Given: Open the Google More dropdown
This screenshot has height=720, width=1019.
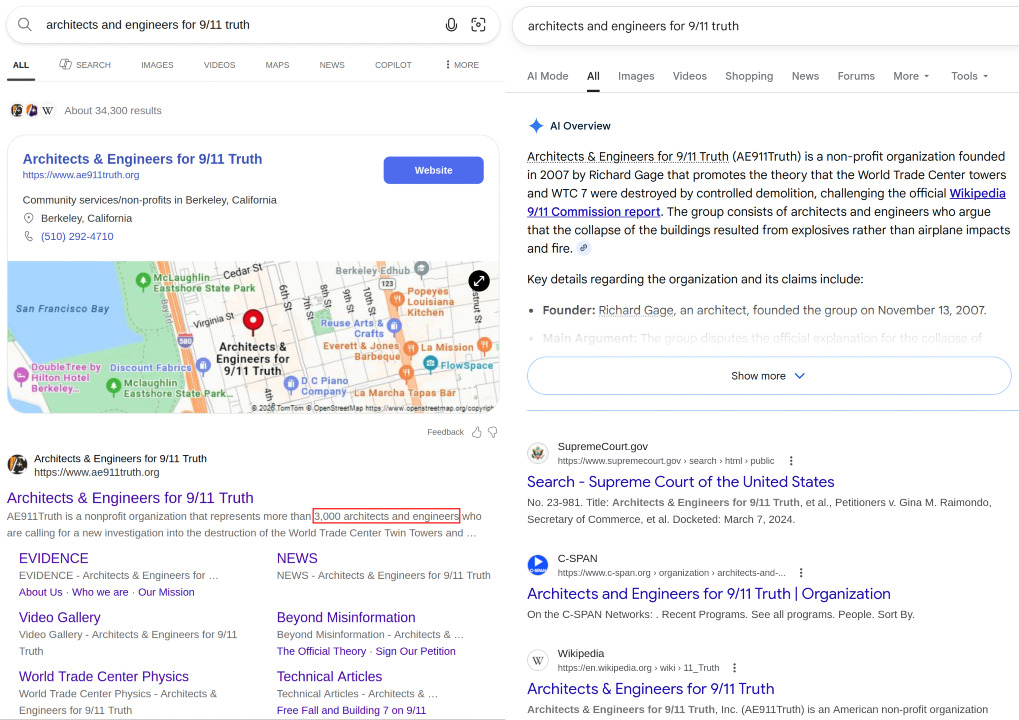Looking at the screenshot, I should click(x=911, y=76).
